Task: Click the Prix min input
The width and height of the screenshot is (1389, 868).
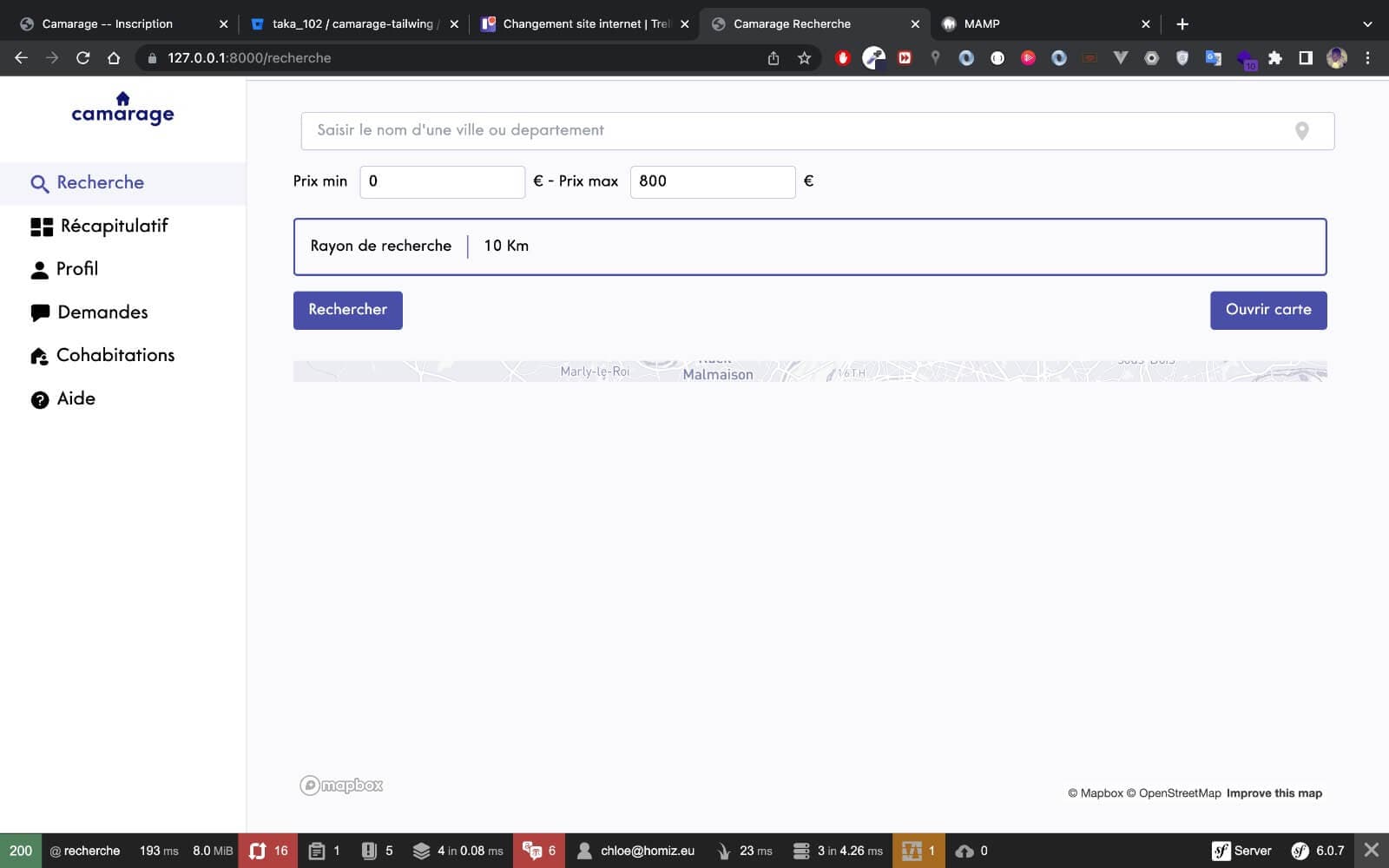Action: pyautogui.click(x=442, y=181)
